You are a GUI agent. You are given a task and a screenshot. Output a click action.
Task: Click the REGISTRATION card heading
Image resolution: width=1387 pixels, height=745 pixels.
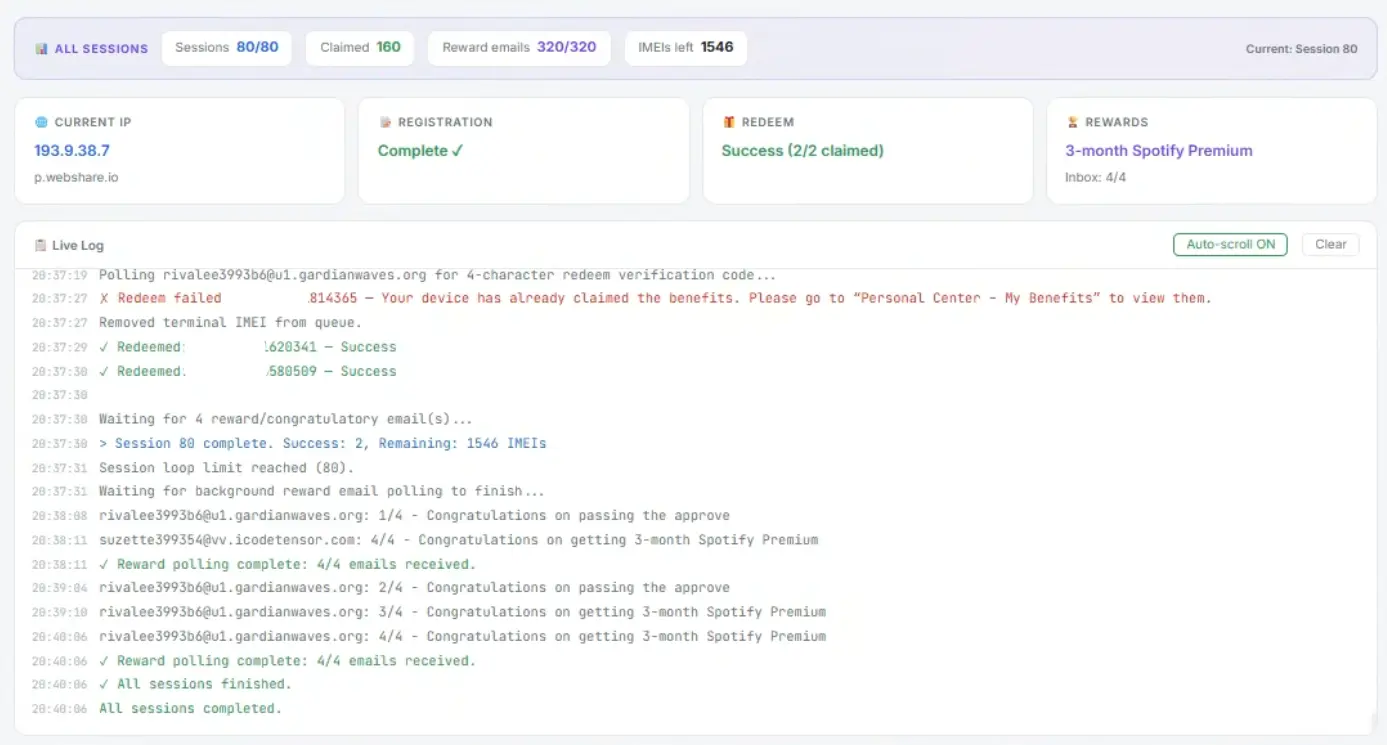pos(445,122)
